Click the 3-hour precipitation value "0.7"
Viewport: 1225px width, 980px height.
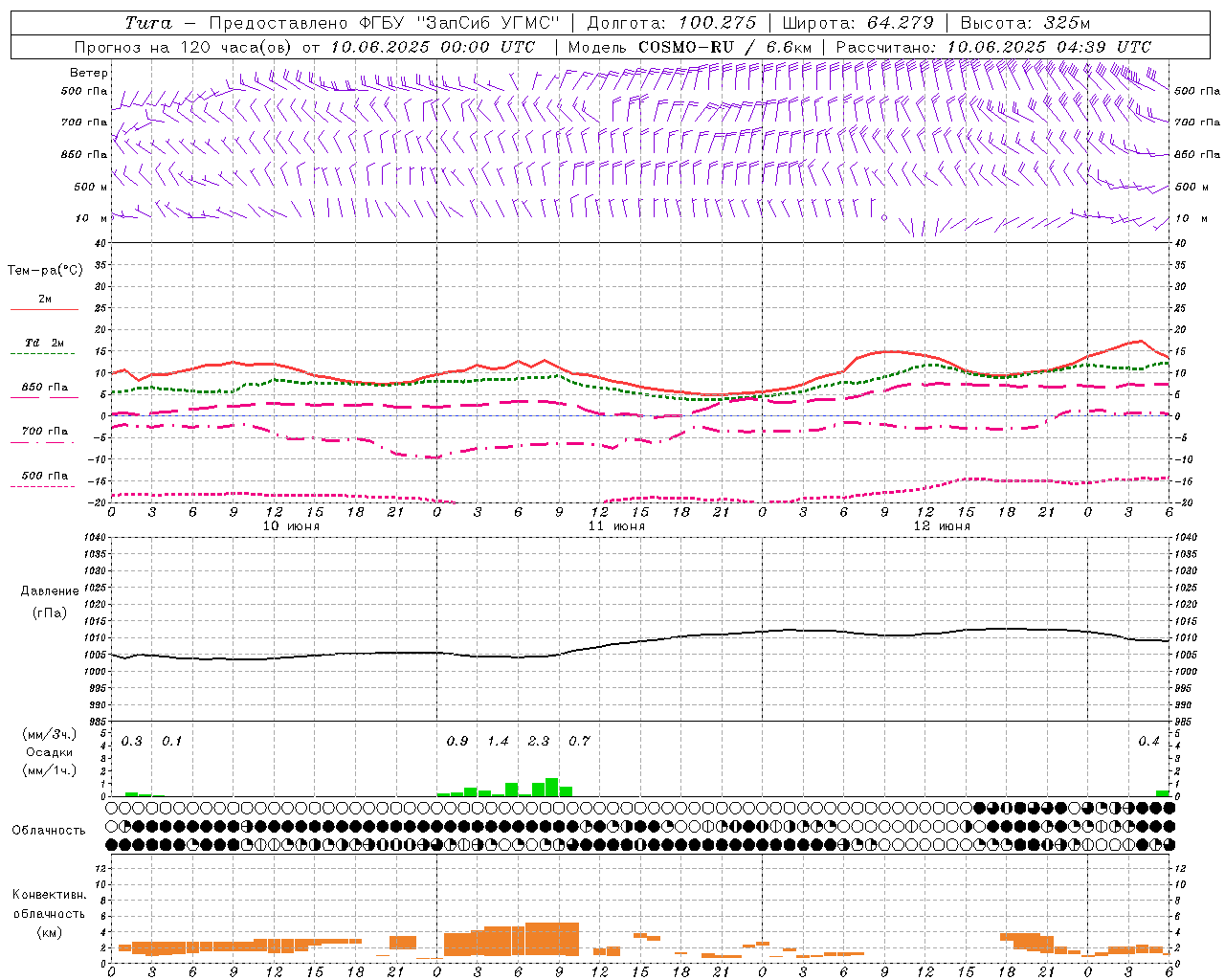(x=579, y=742)
